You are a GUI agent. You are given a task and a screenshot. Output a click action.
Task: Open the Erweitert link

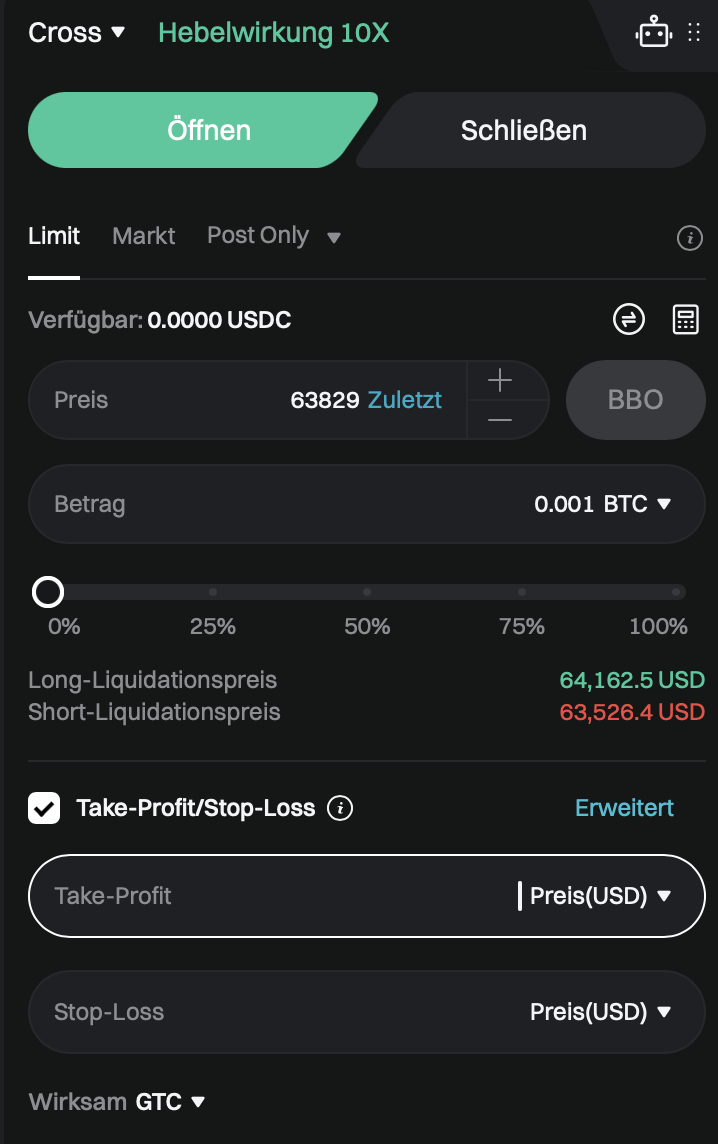pyautogui.click(x=624, y=808)
